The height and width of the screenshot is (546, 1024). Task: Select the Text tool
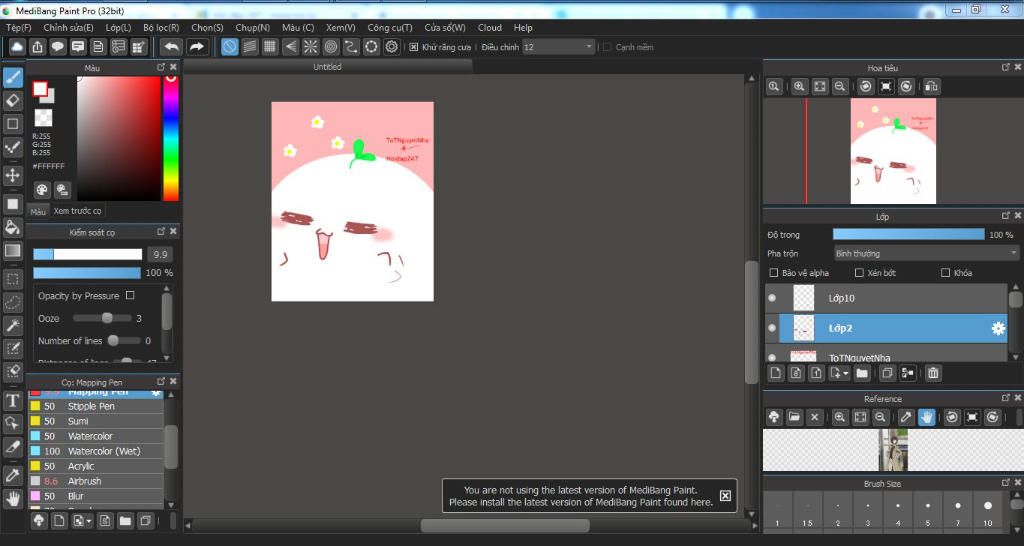coord(12,400)
